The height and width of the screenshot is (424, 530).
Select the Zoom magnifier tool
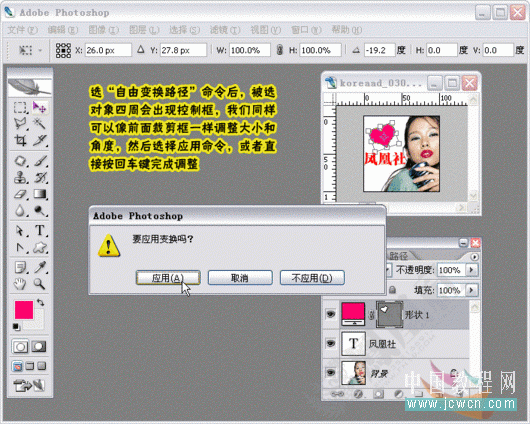(40, 284)
